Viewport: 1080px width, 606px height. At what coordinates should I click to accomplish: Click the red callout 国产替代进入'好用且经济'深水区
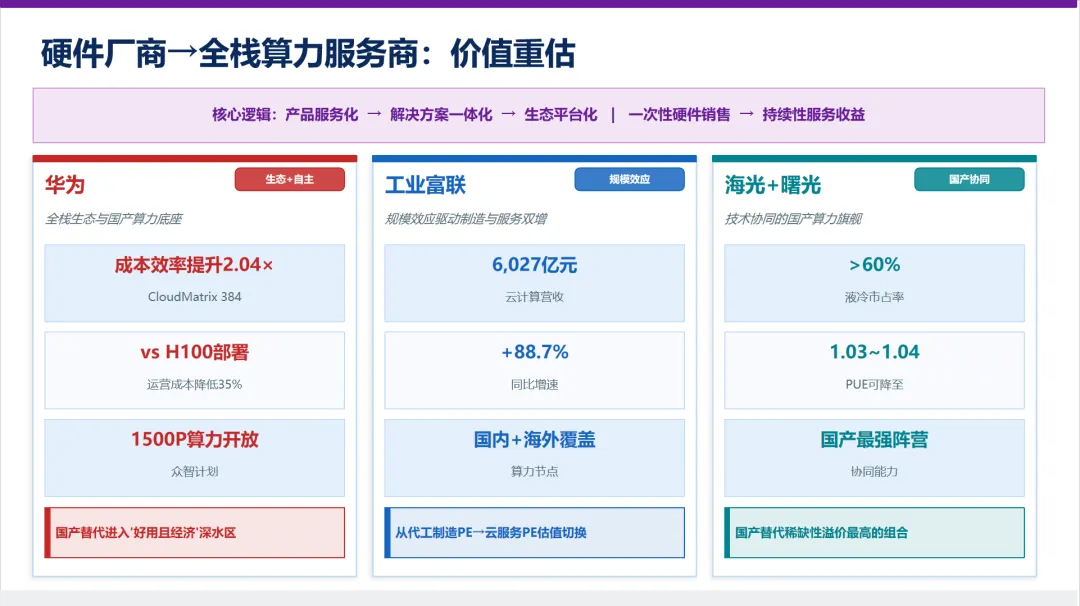coord(195,532)
